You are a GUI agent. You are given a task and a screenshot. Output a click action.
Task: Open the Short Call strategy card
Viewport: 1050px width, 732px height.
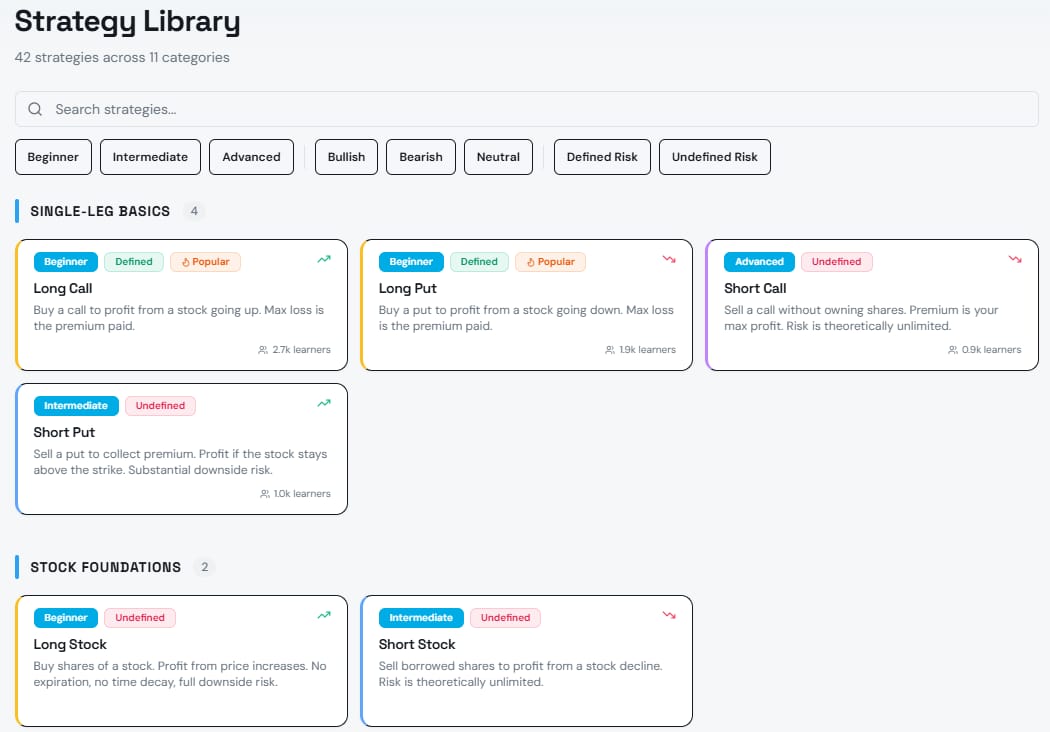[x=872, y=305]
